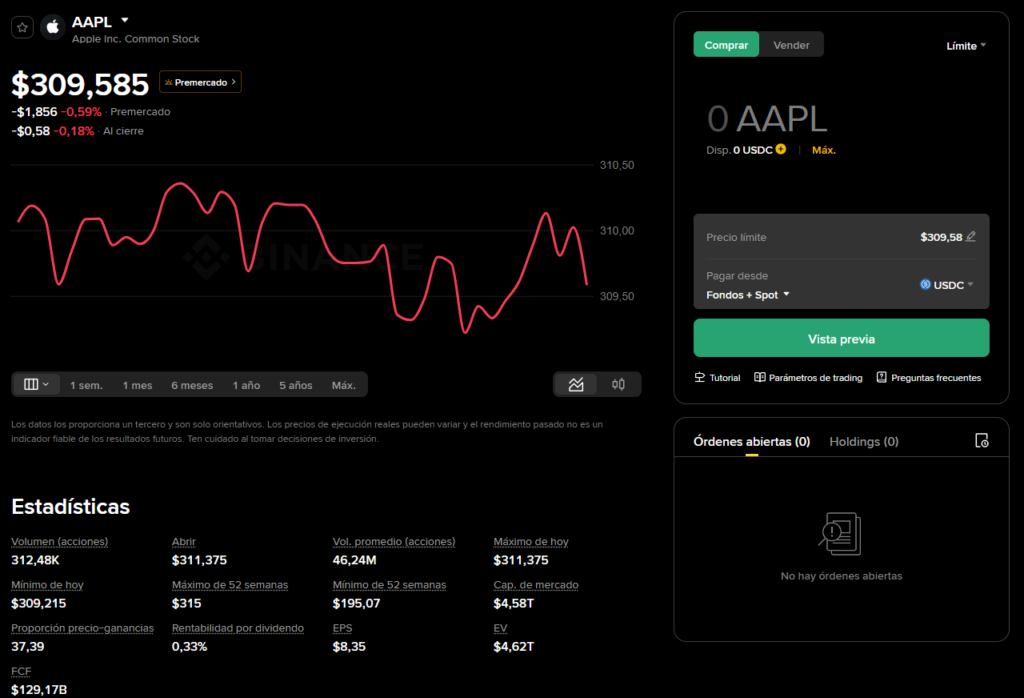The image size is (1024, 698).
Task: Add AAPL to favorites with star icon
Action: pyautogui.click(x=22, y=27)
